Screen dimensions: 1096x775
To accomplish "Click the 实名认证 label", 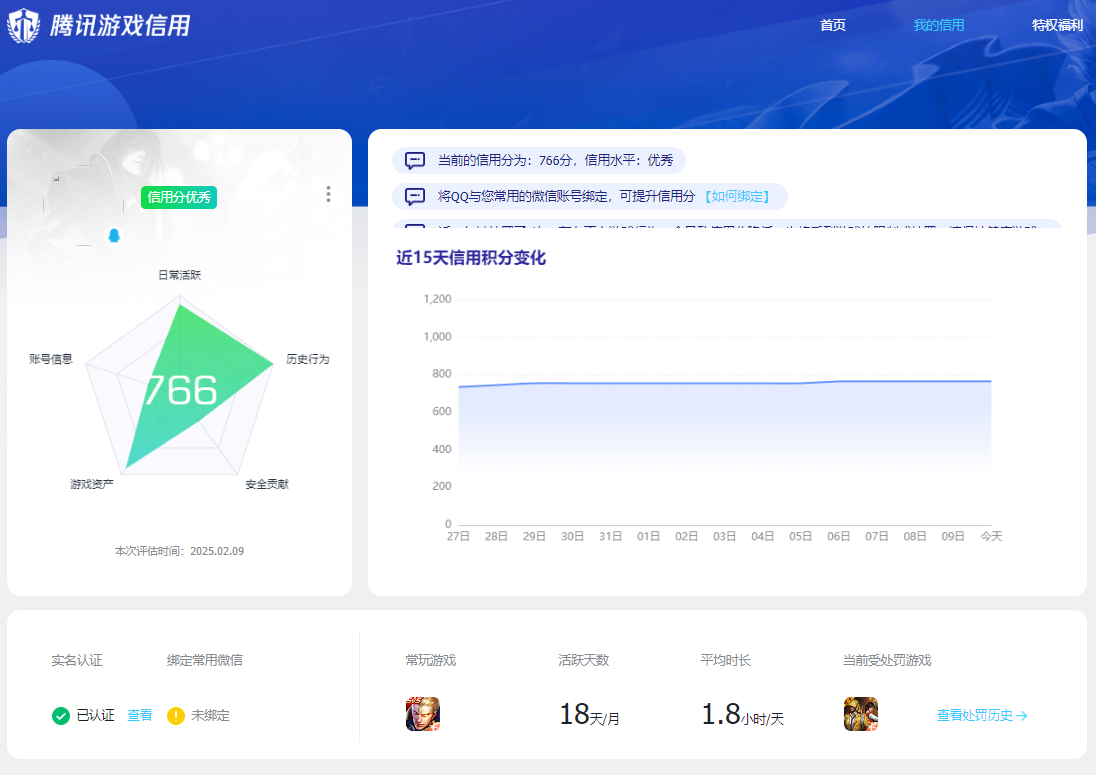I will coord(77,660).
